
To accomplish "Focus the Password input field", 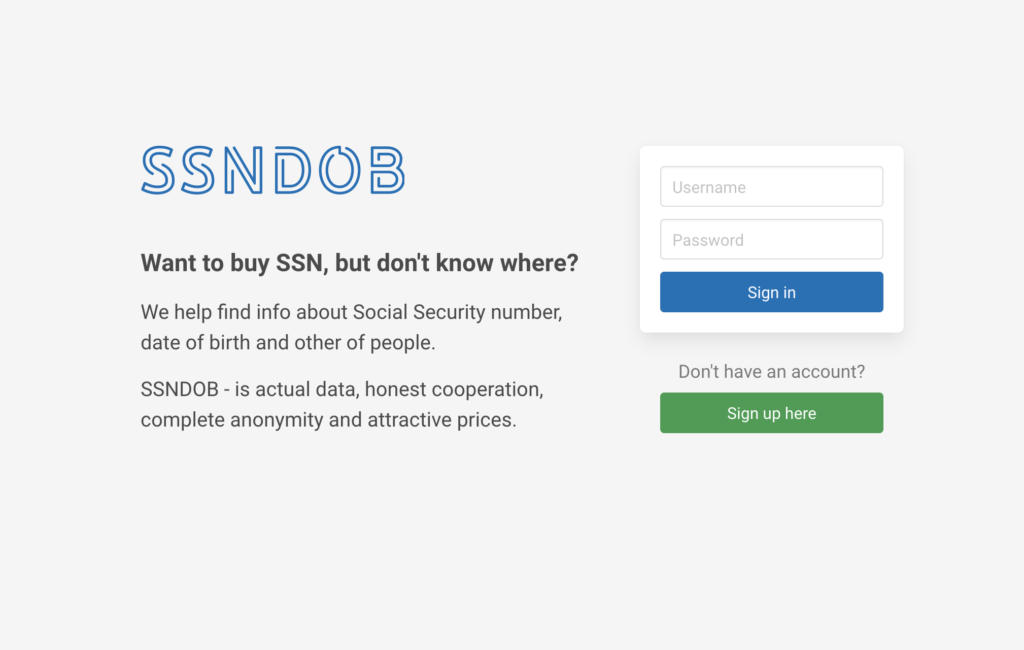I will [x=771, y=240].
